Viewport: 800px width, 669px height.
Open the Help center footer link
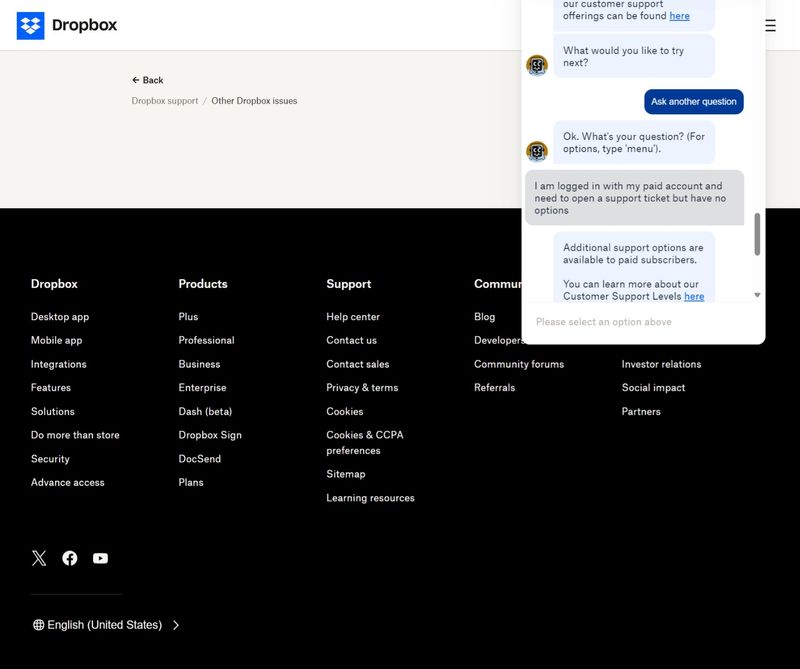353,317
